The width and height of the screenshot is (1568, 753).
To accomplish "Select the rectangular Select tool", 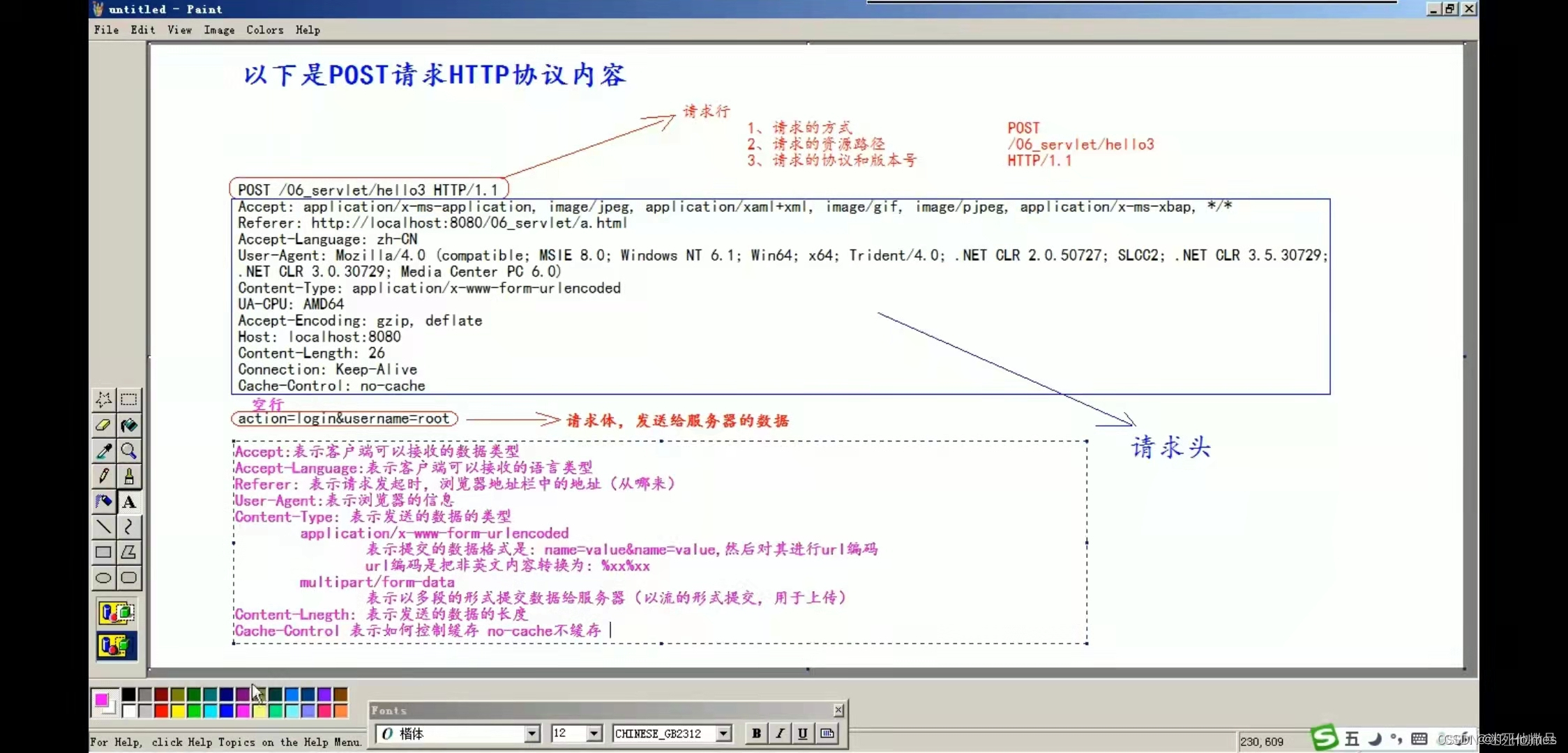I will [129, 400].
